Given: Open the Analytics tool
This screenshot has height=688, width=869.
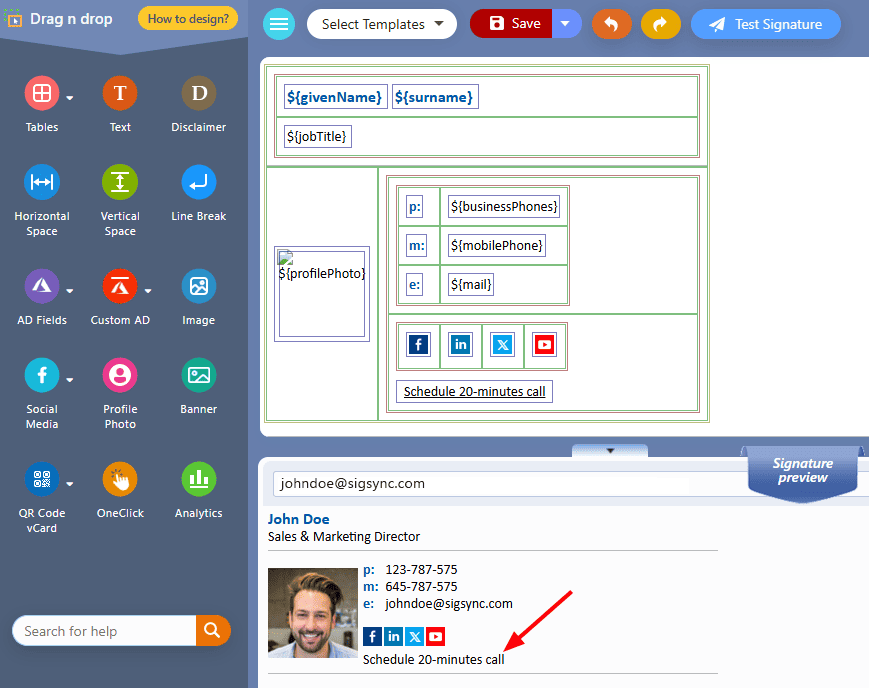Looking at the screenshot, I should pyautogui.click(x=198, y=479).
